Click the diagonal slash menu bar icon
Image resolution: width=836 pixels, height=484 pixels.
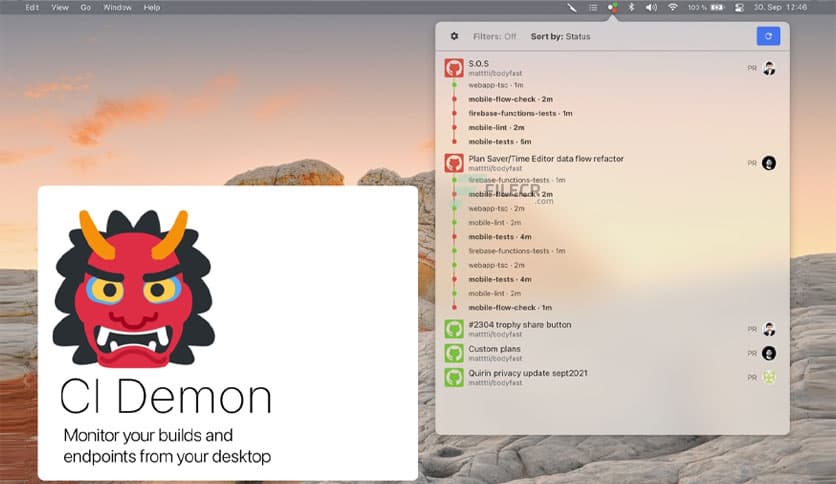tap(572, 7)
